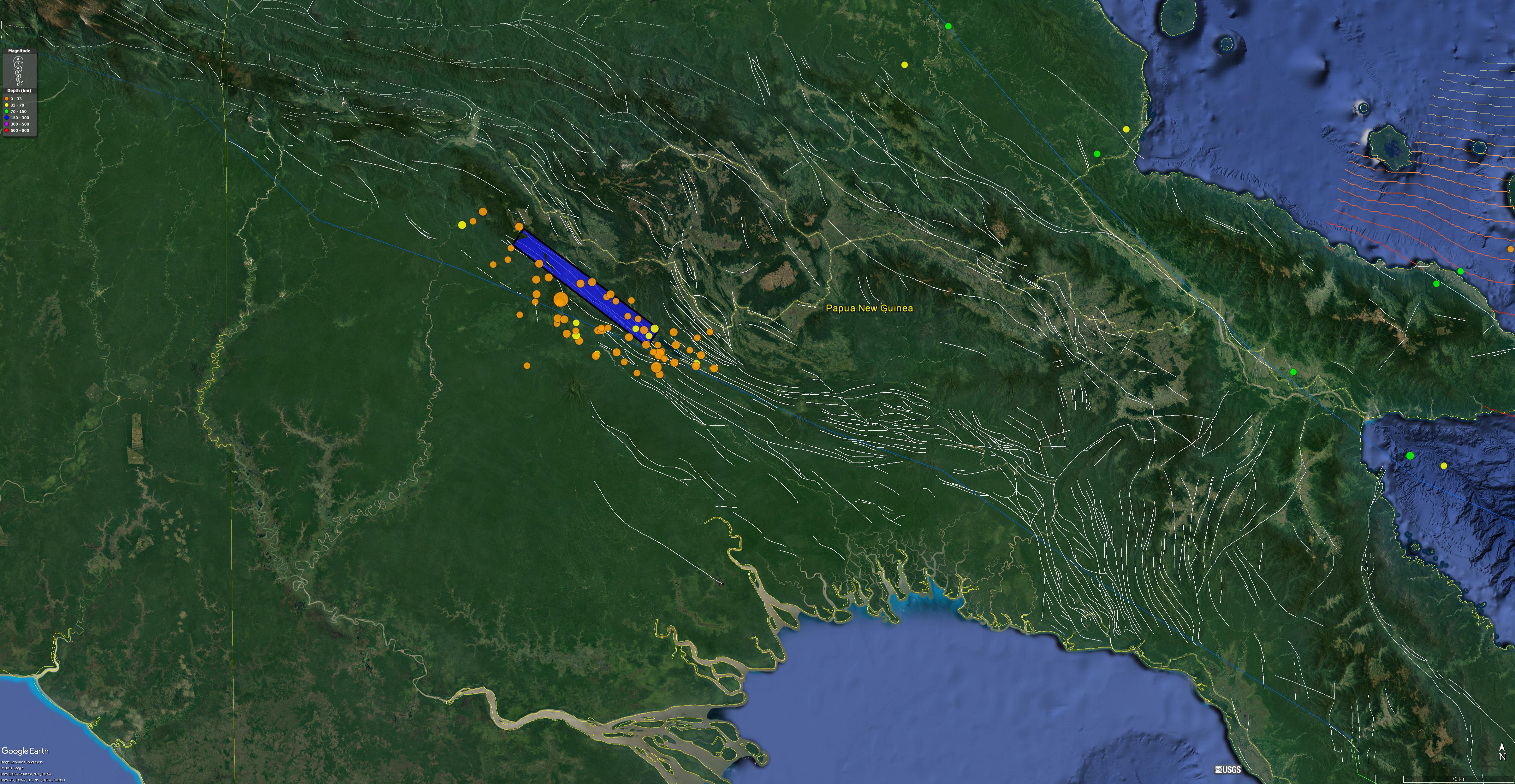Click magnitude 8 circle in legend
The width and height of the screenshot is (1515, 784).
point(18,59)
